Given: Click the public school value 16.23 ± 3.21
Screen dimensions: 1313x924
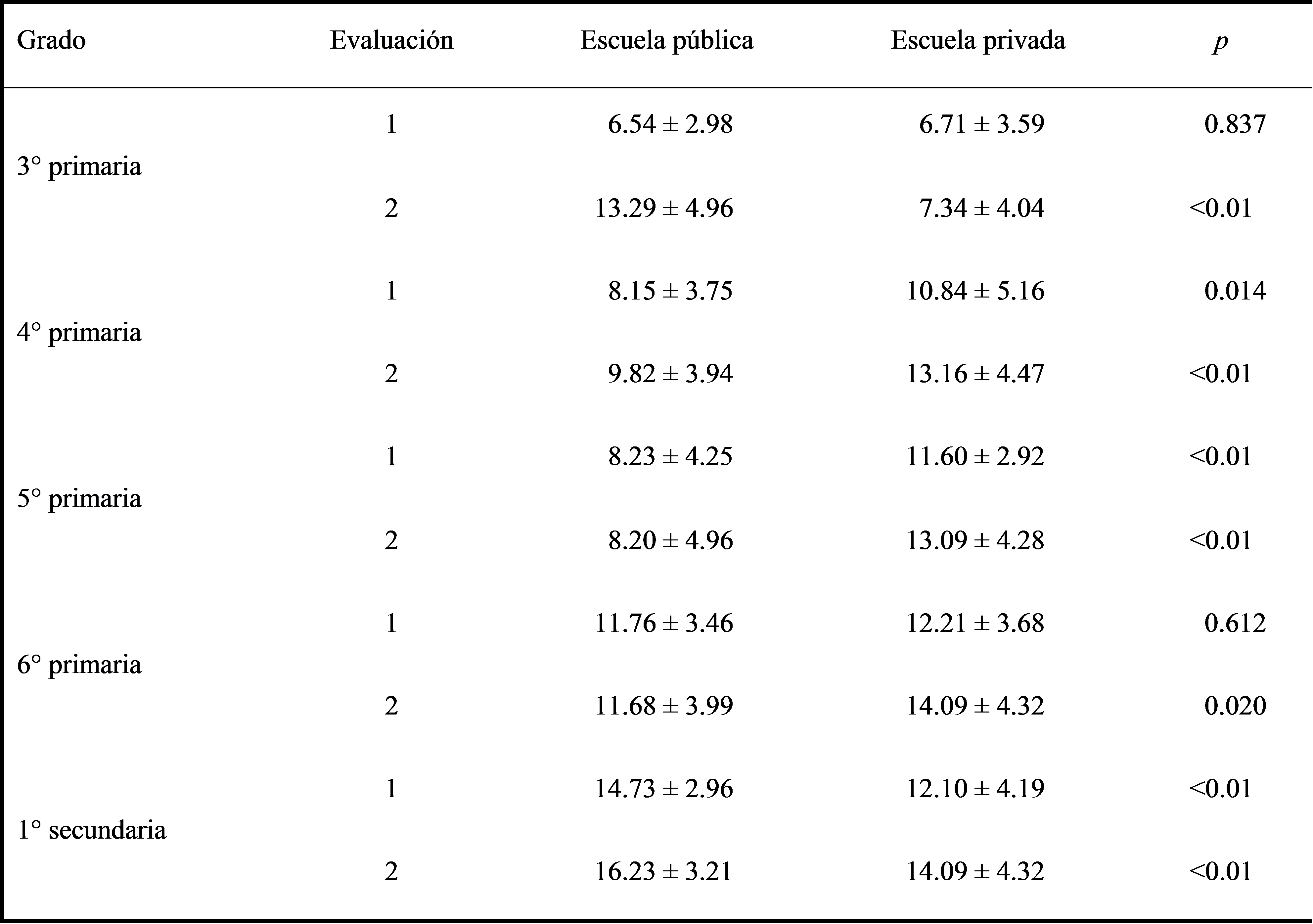Looking at the screenshot, I should pyautogui.click(x=664, y=871).
